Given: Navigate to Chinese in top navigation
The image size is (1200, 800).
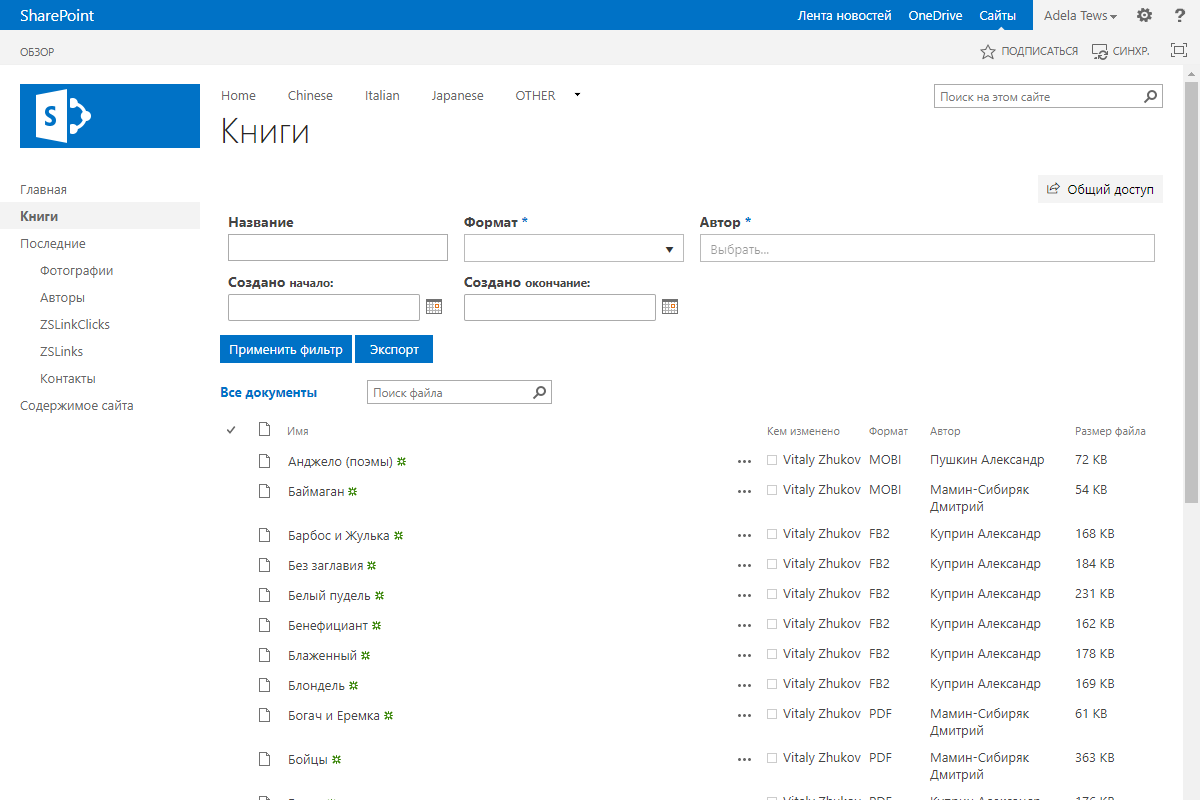Looking at the screenshot, I should tap(310, 96).
